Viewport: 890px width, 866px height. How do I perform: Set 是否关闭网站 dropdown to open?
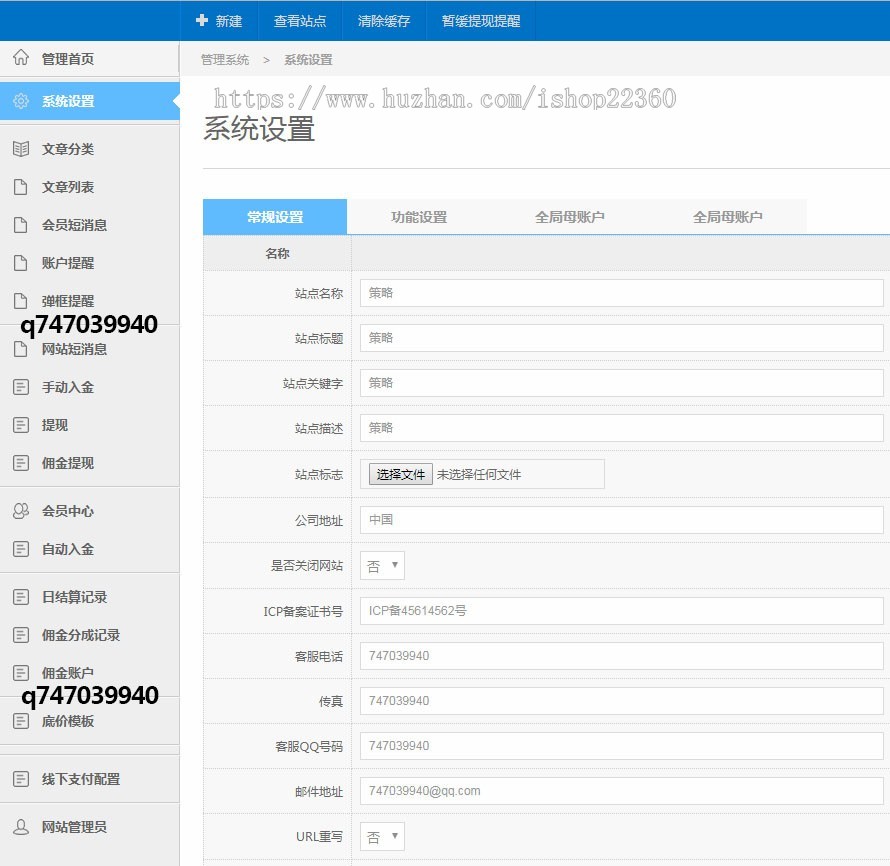381,565
